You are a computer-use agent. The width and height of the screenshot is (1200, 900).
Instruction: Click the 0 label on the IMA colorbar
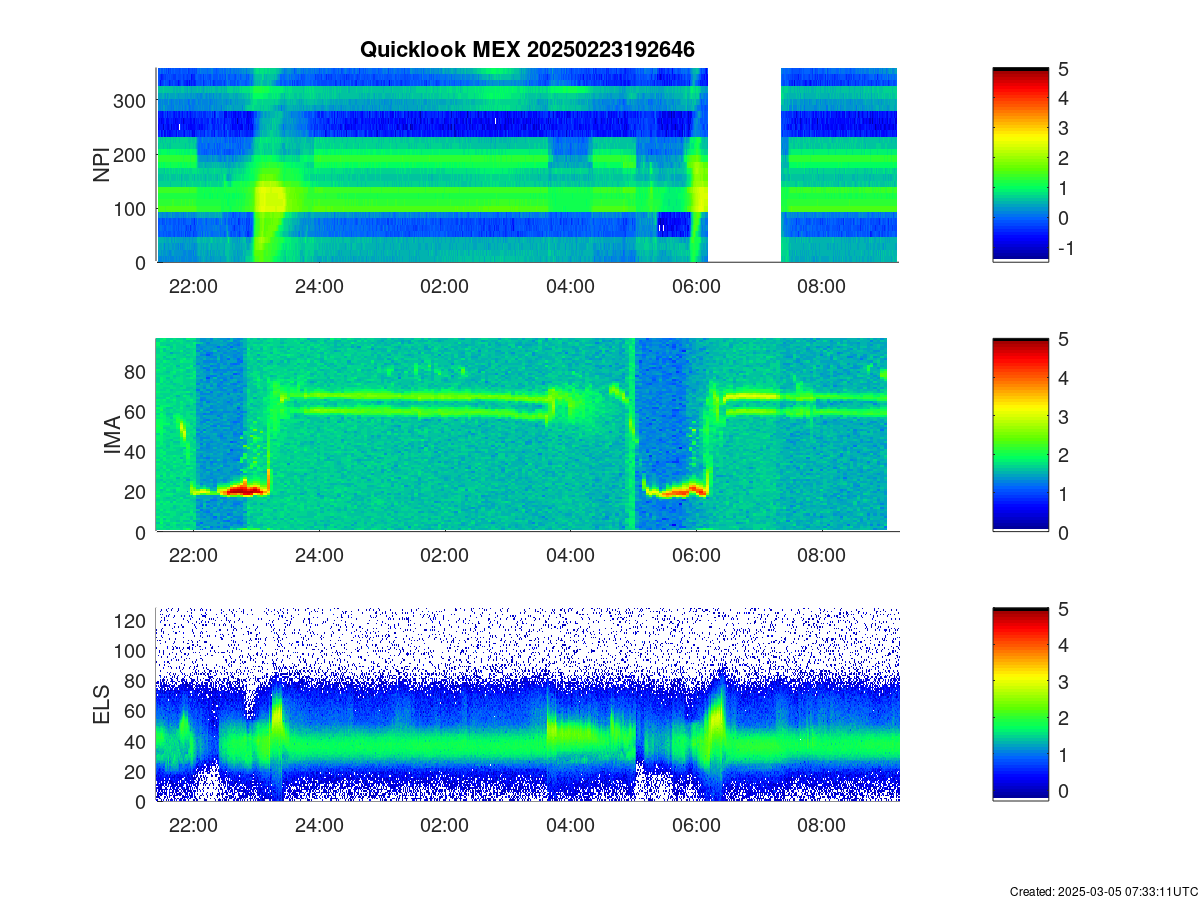coord(1064,533)
